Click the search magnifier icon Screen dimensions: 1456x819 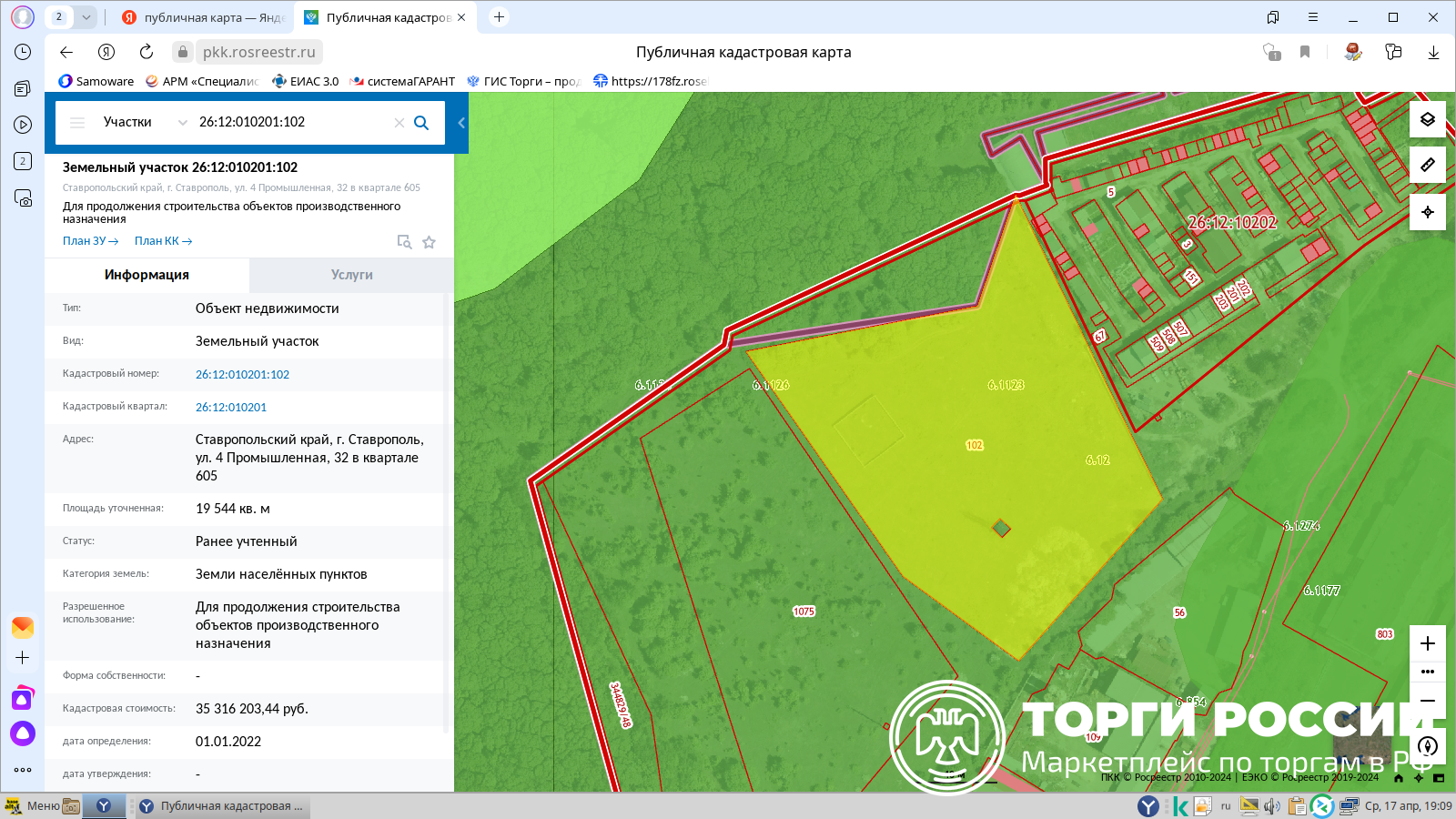pyautogui.click(x=421, y=123)
